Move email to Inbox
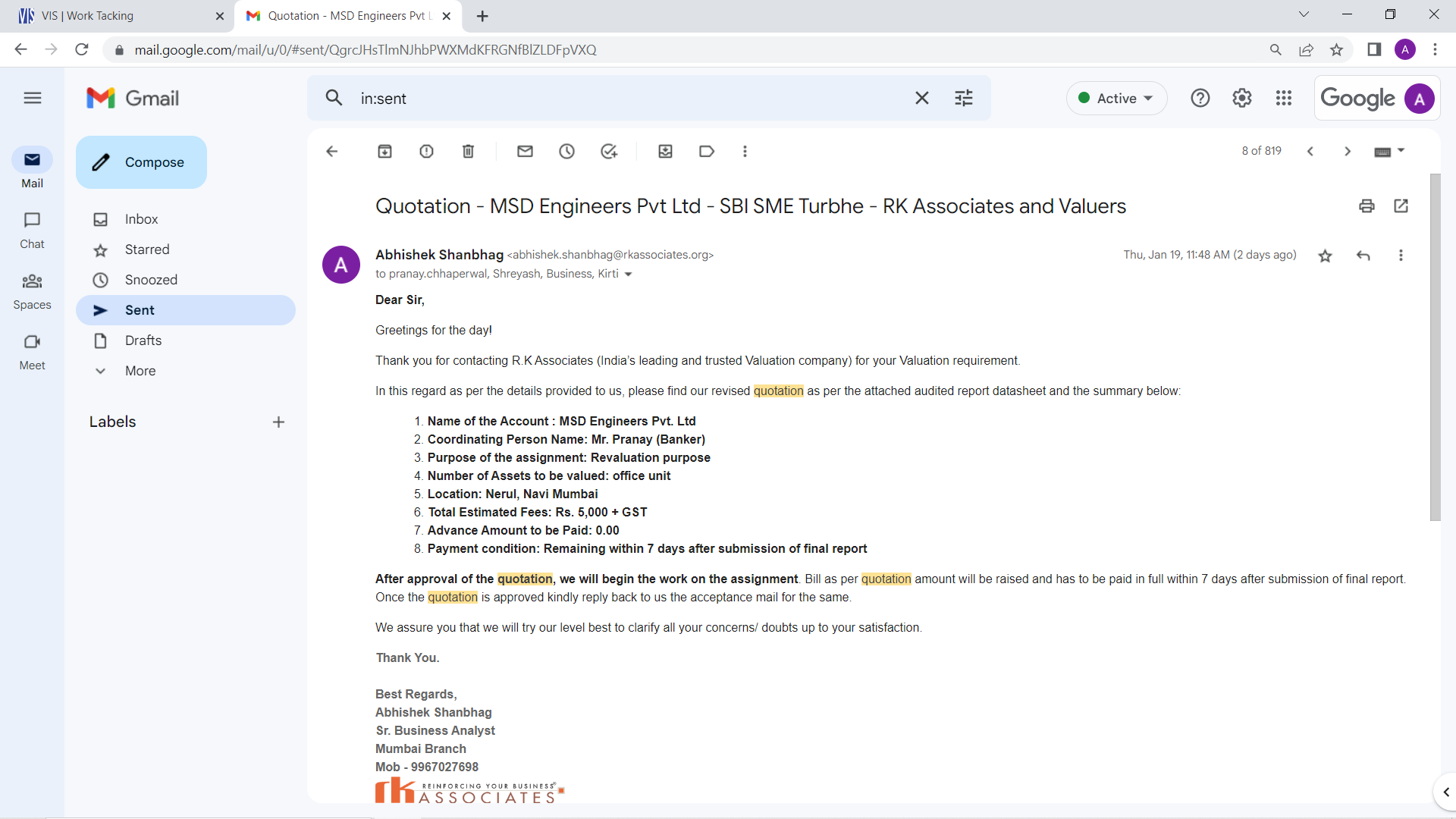Image resolution: width=1456 pixels, height=819 pixels. pyautogui.click(x=665, y=151)
